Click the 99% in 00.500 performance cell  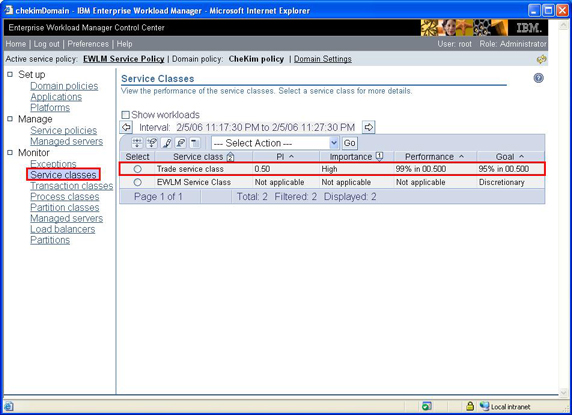point(421,169)
